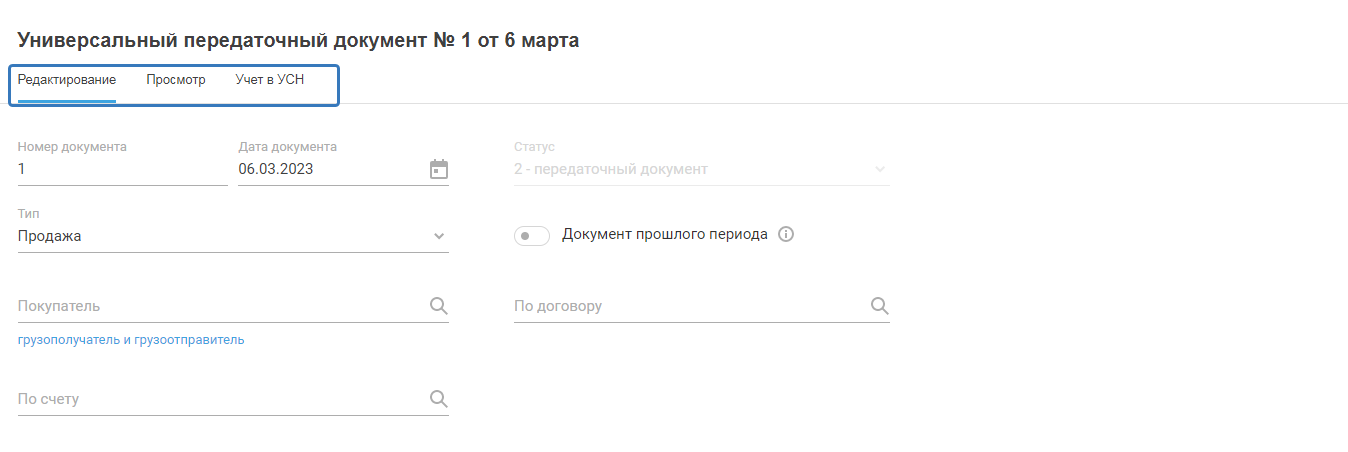
Task: Click into the Номер документа field
Action: (x=122, y=170)
